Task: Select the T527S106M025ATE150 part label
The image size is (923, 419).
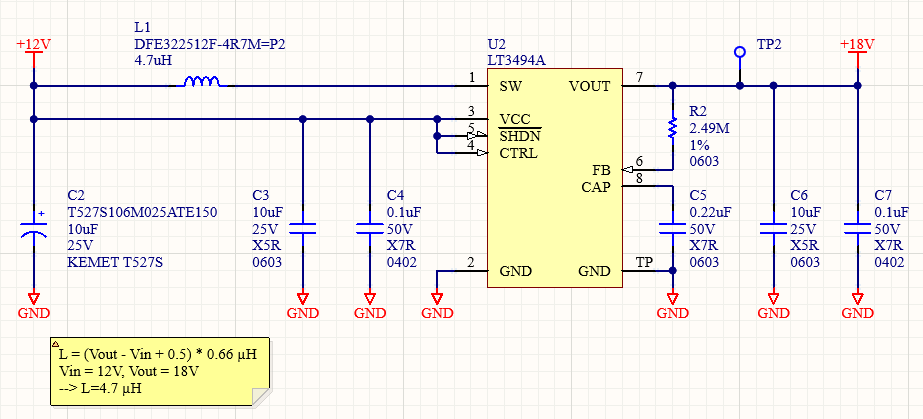Action: [142, 212]
